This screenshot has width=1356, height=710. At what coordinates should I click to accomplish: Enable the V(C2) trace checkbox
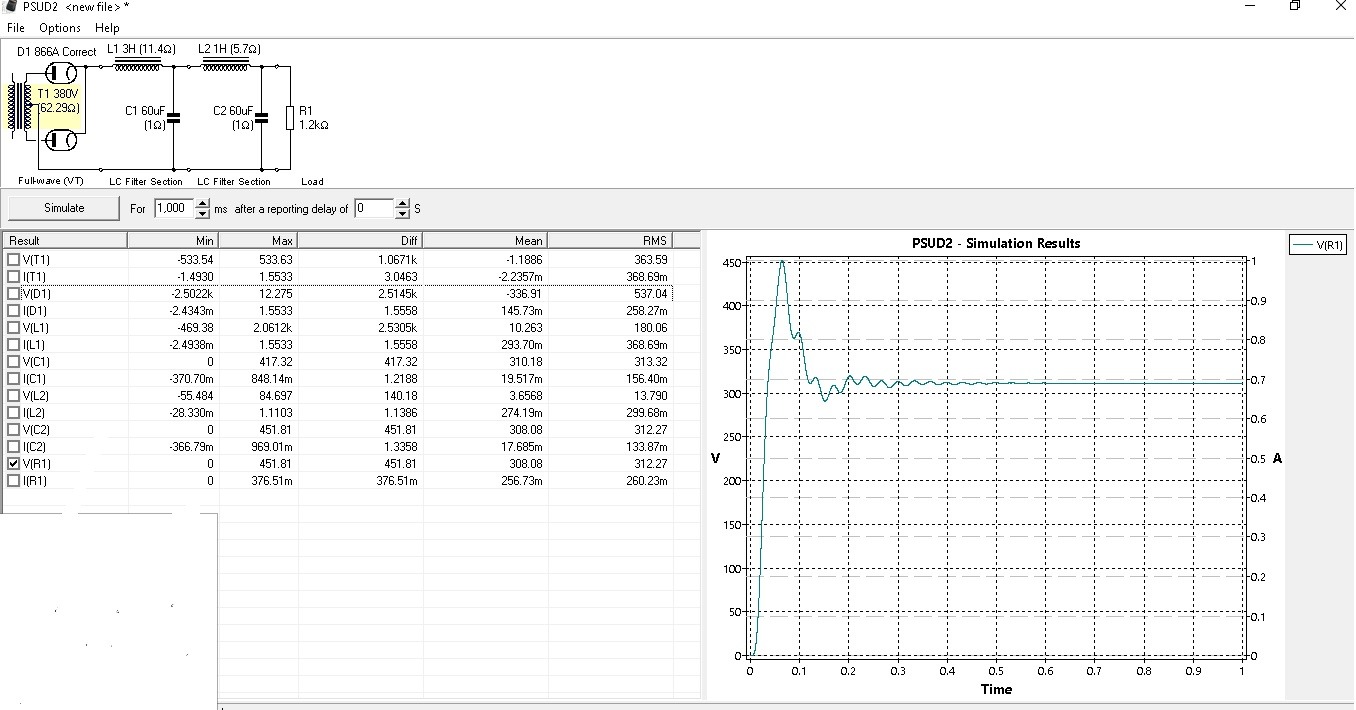click(13, 429)
